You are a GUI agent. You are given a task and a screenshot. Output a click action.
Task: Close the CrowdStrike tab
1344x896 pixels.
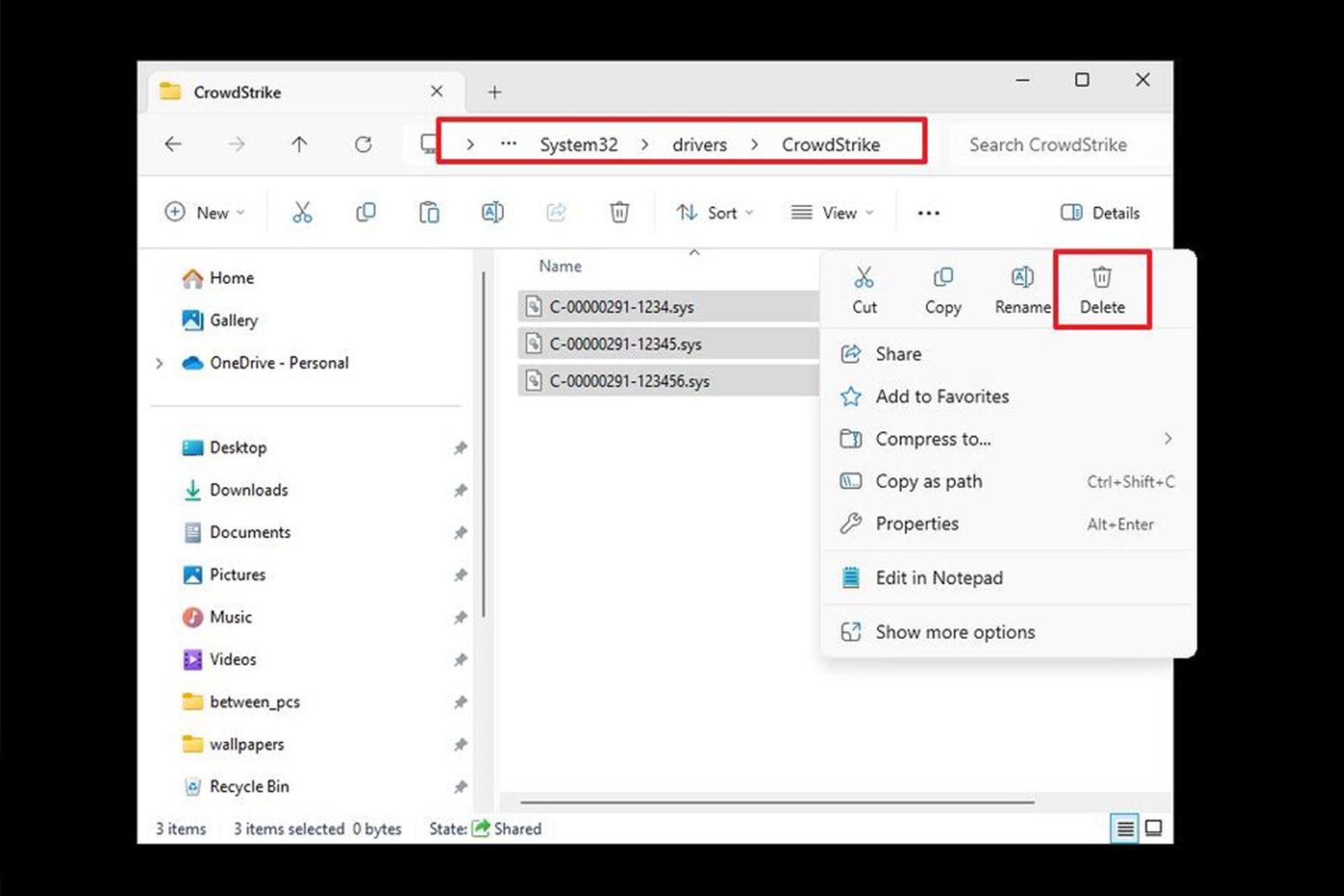coord(437,92)
